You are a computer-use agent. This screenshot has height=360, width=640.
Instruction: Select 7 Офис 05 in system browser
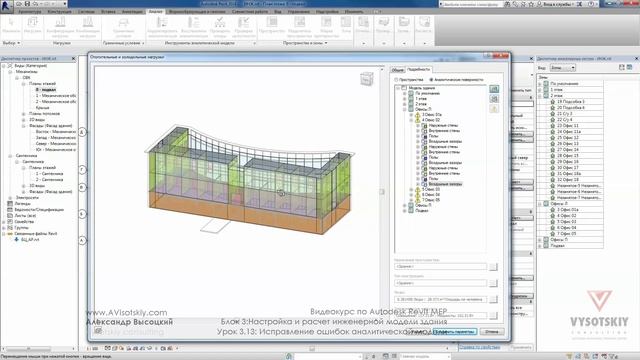pos(567,234)
